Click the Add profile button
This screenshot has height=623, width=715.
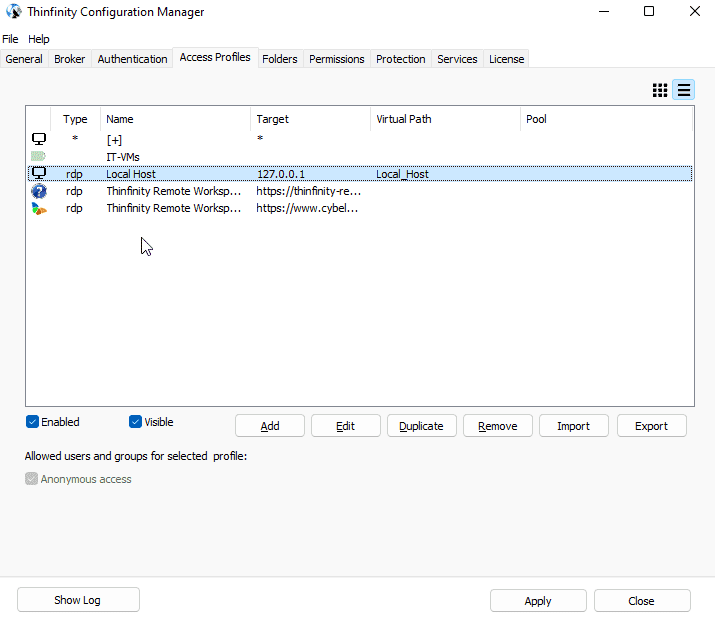tap(270, 426)
